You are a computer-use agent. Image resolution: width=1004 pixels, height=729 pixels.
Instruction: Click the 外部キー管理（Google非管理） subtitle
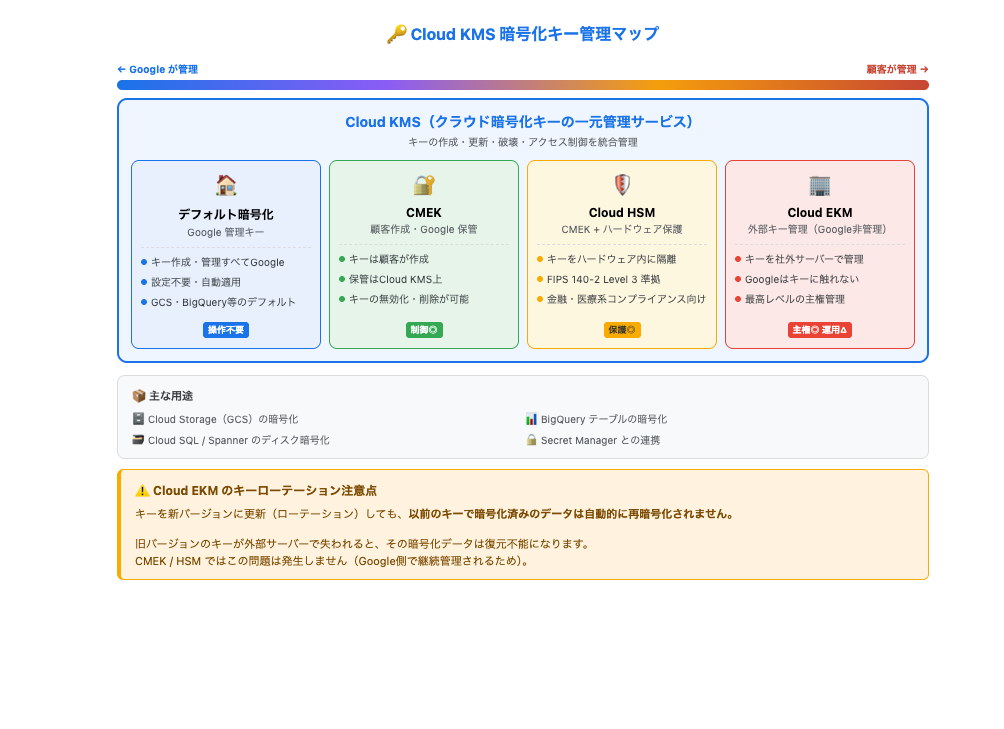pyautogui.click(x=820, y=229)
